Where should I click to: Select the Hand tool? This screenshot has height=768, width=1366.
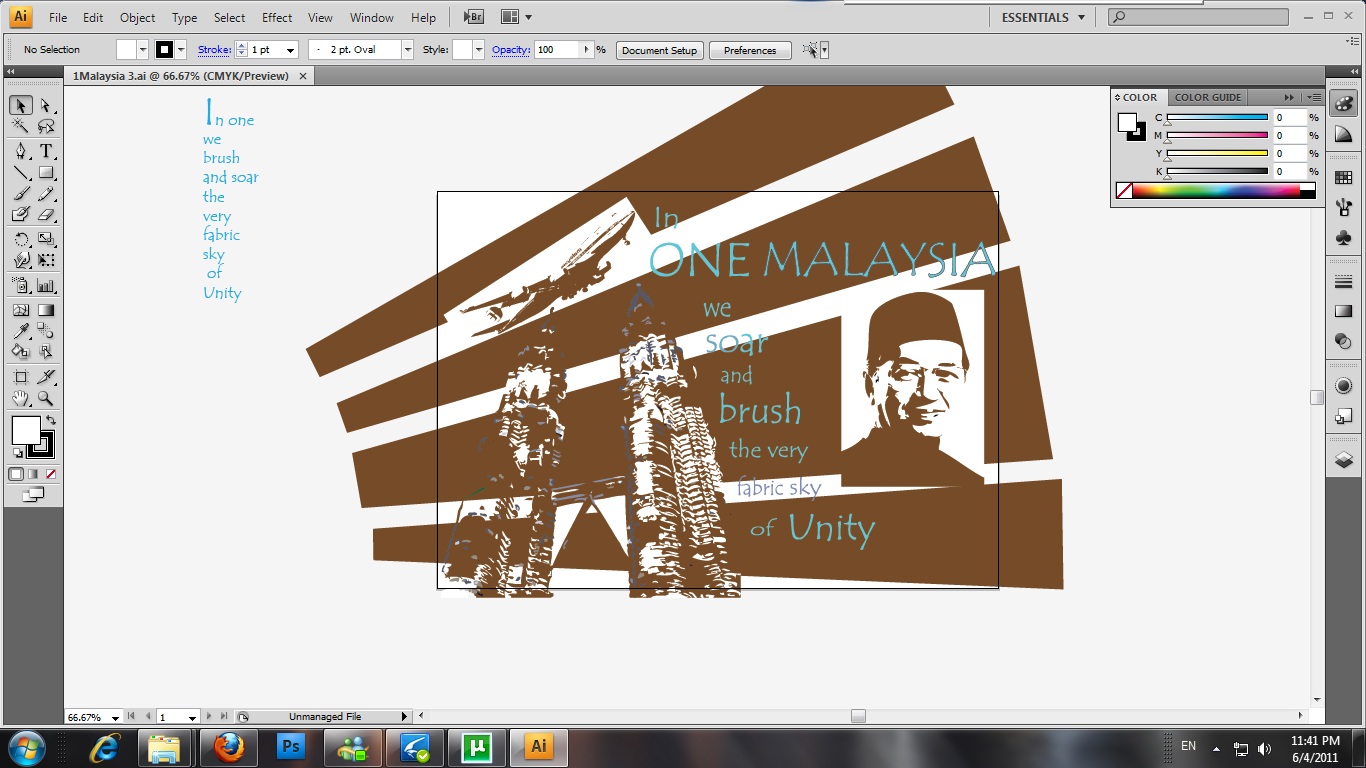(21, 398)
